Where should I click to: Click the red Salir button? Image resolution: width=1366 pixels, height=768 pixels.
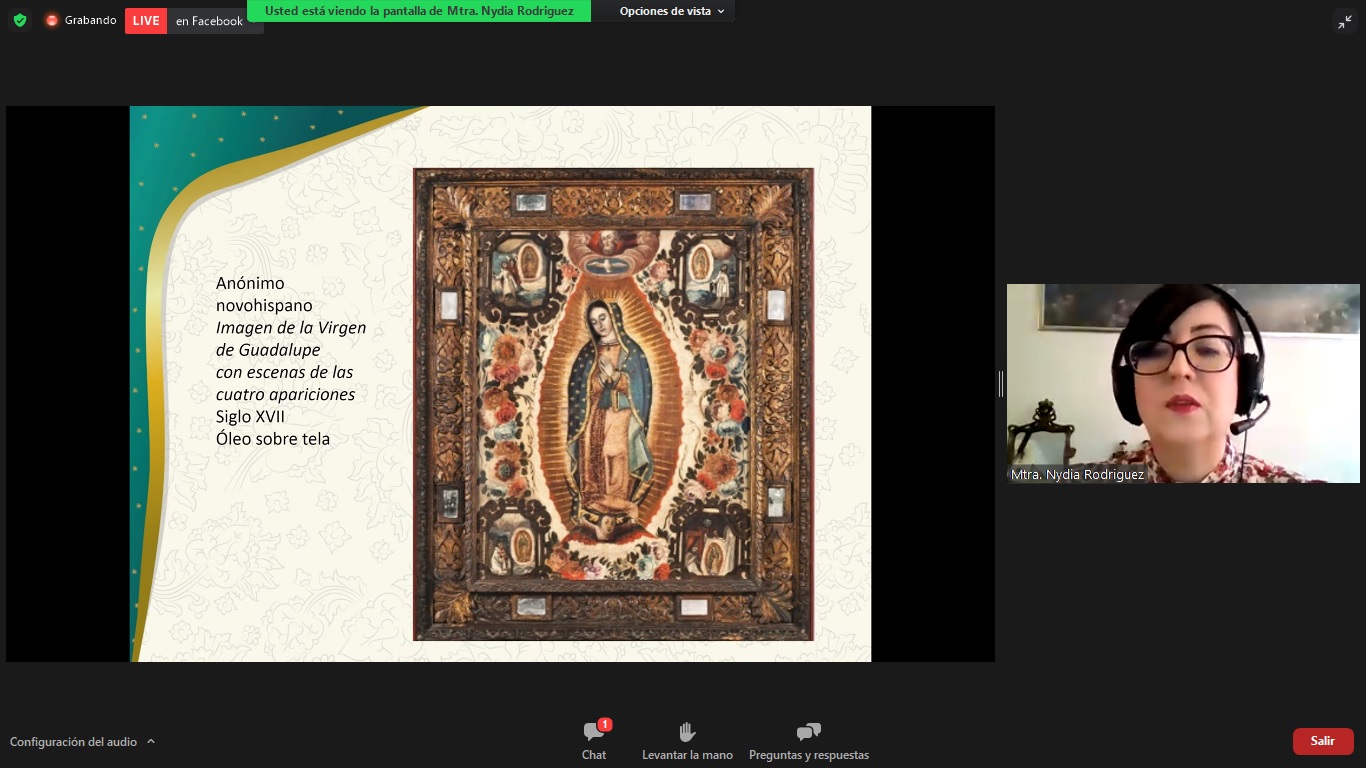point(1323,741)
